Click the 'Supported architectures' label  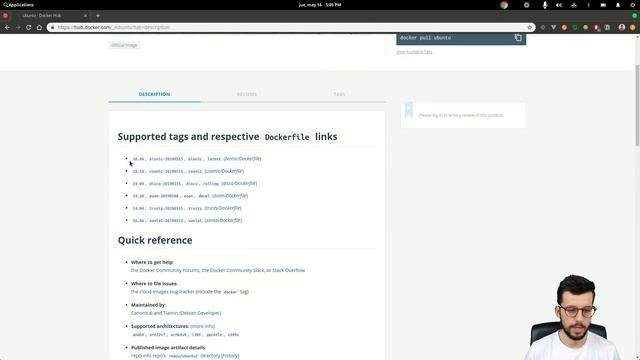[160, 326]
